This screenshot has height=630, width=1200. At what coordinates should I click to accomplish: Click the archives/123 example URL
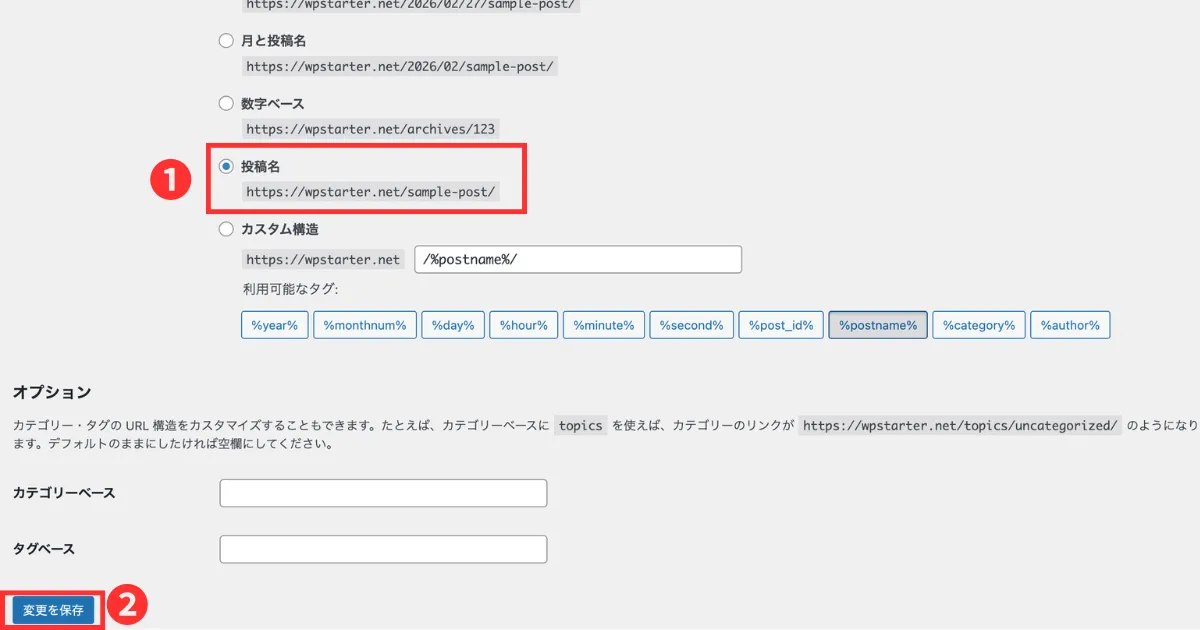click(370, 128)
